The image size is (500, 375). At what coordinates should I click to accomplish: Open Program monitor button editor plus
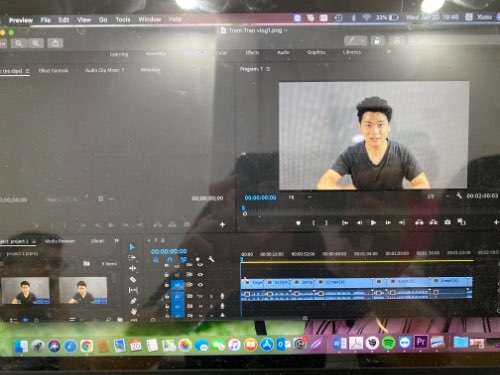[x=496, y=222]
